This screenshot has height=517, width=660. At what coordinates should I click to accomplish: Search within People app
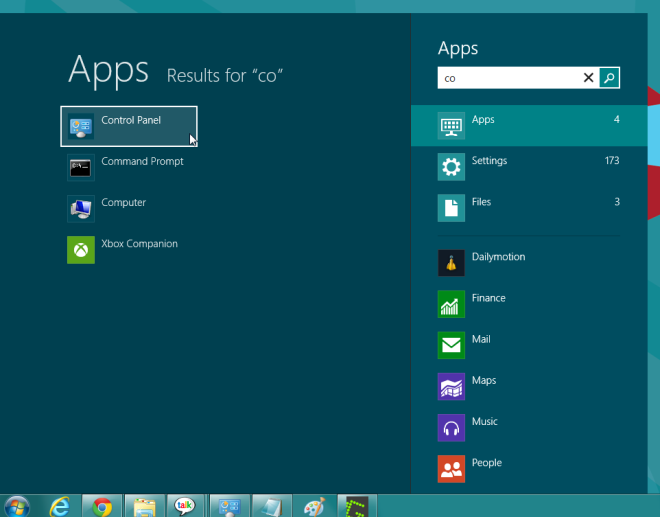click(529, 469)
